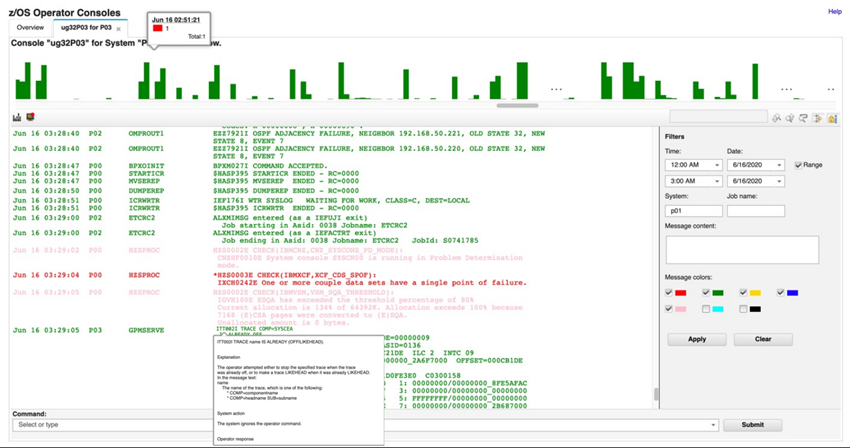The height and width of the screenshot is (448, 850).
Task: Enable the black message color checkbox
Action: coord(743,309)
